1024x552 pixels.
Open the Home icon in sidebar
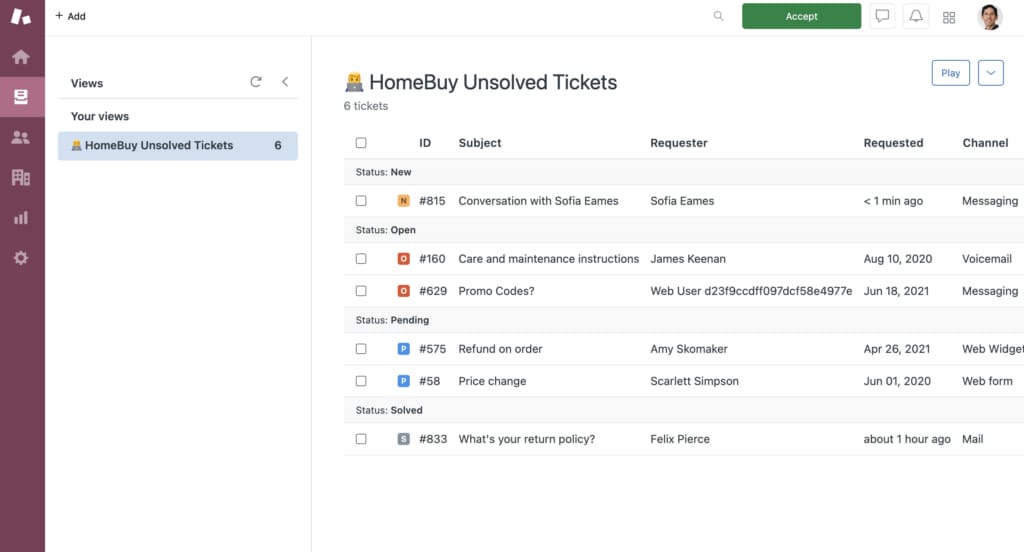[x=21, y=57]
